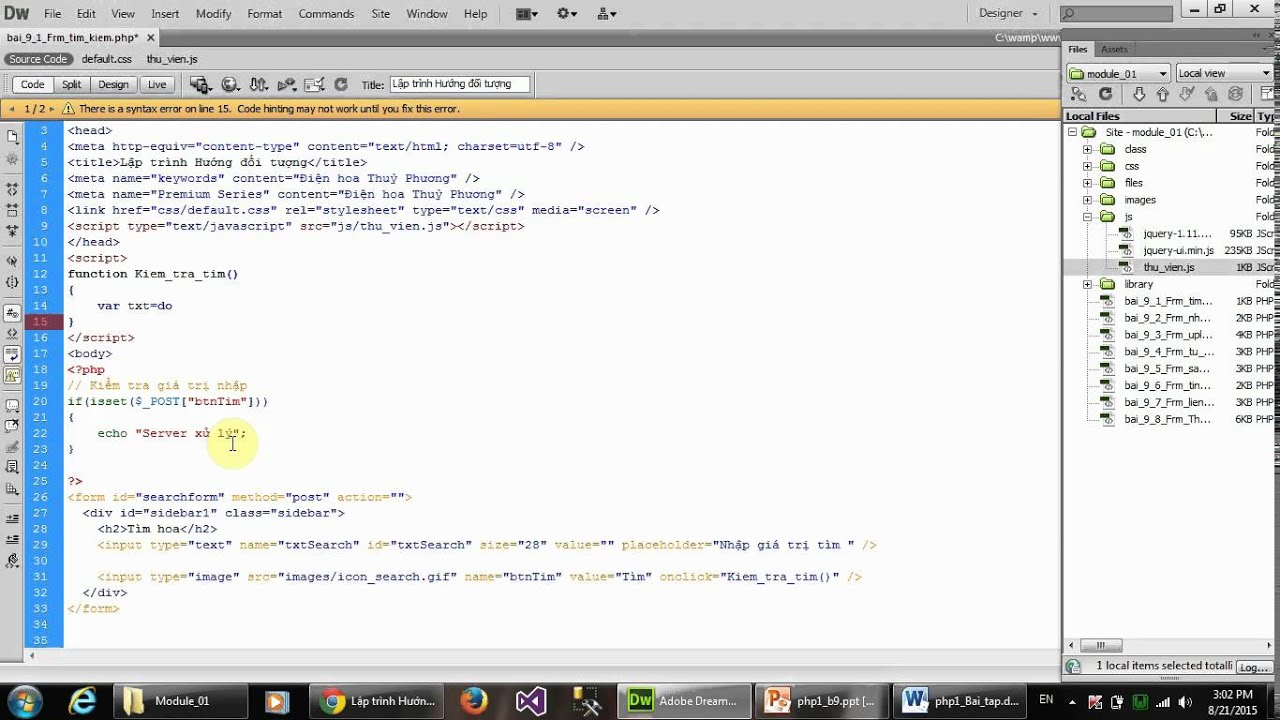Click Synchronize icon in Files panel
This screenshot has height=720, width=1280.
(x=1235, y=94)
